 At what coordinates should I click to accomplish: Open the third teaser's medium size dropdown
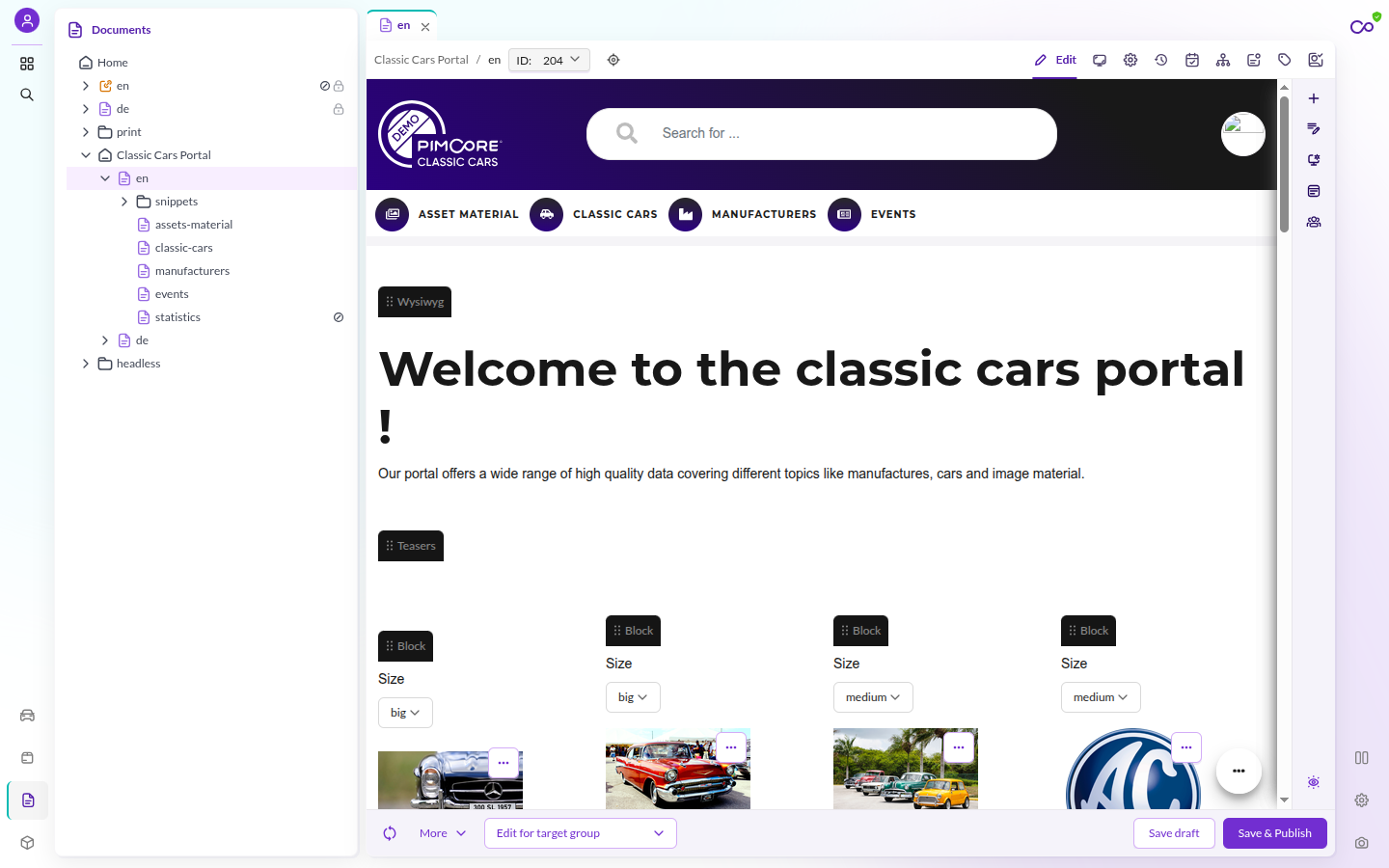click(873, 697)
